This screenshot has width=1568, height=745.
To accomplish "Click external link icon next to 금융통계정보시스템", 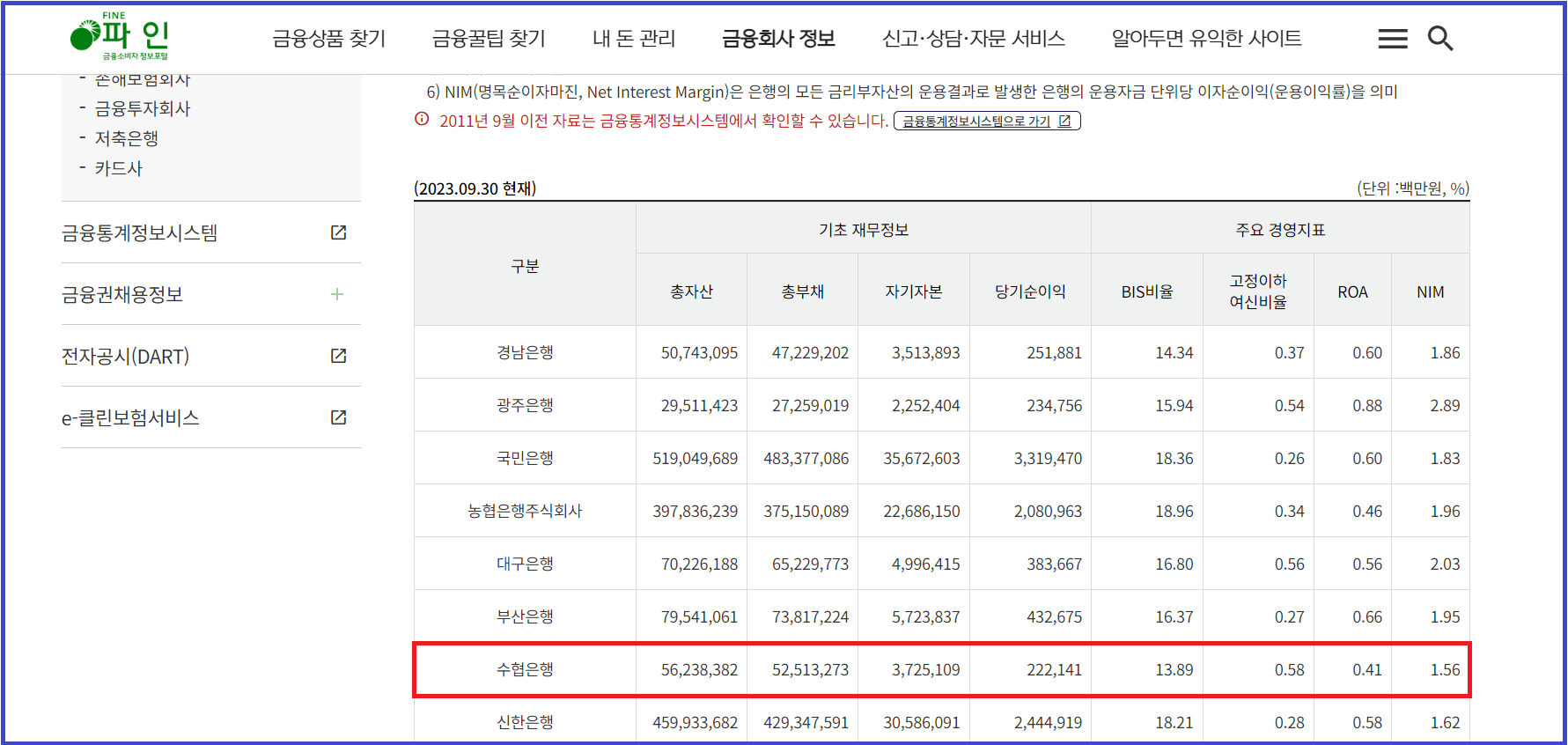I will [338, 232].
